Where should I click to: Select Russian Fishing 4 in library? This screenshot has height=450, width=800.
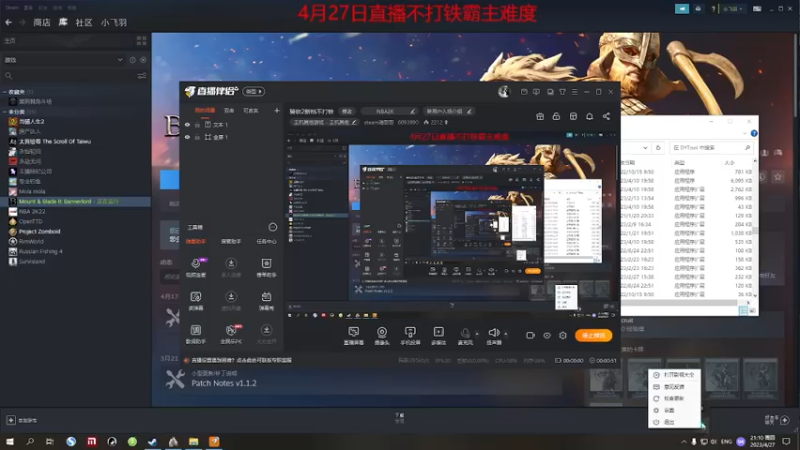(40, 251)
